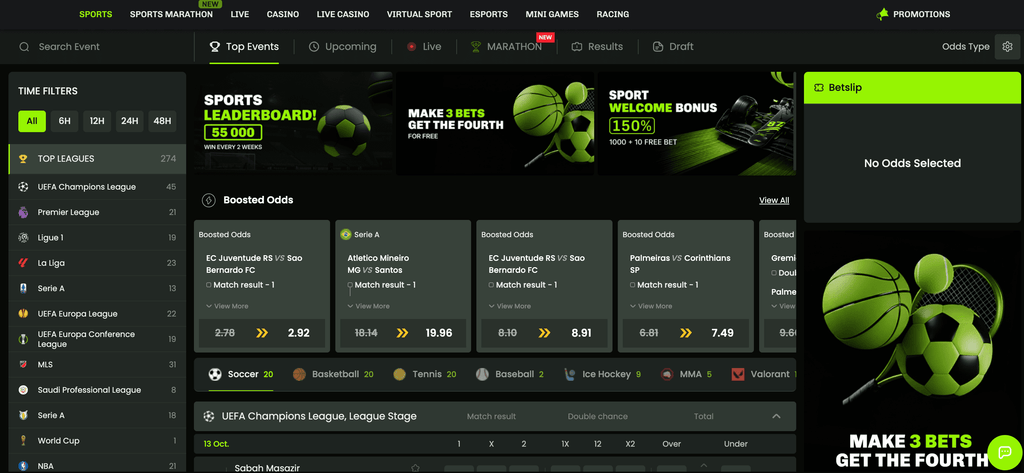Open the Sport Welcome Bonus 150% banner
This screenshot has width=1024, height=473.
pos(697,123)
